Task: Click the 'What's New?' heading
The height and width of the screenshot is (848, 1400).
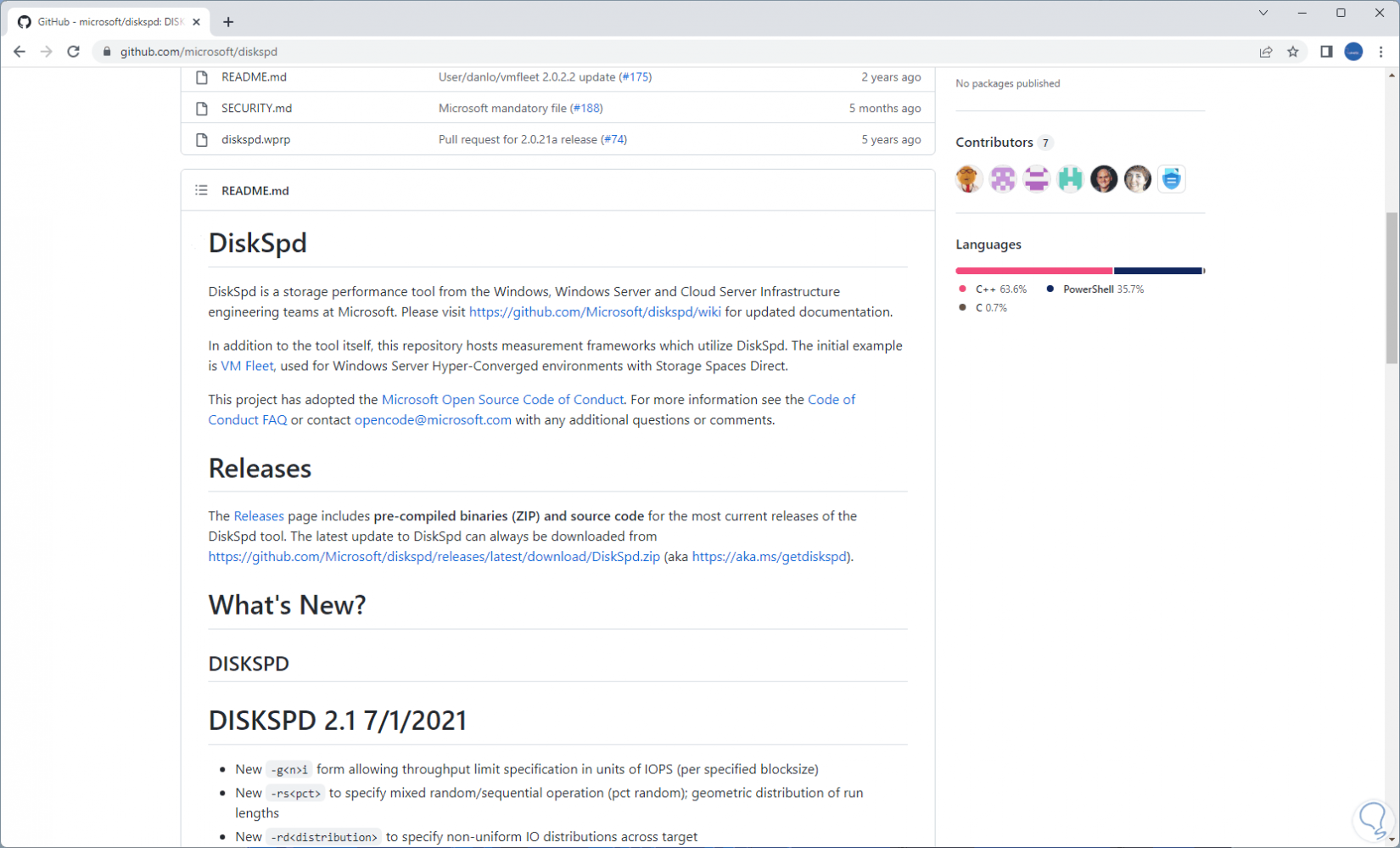Action: point(288,604)
